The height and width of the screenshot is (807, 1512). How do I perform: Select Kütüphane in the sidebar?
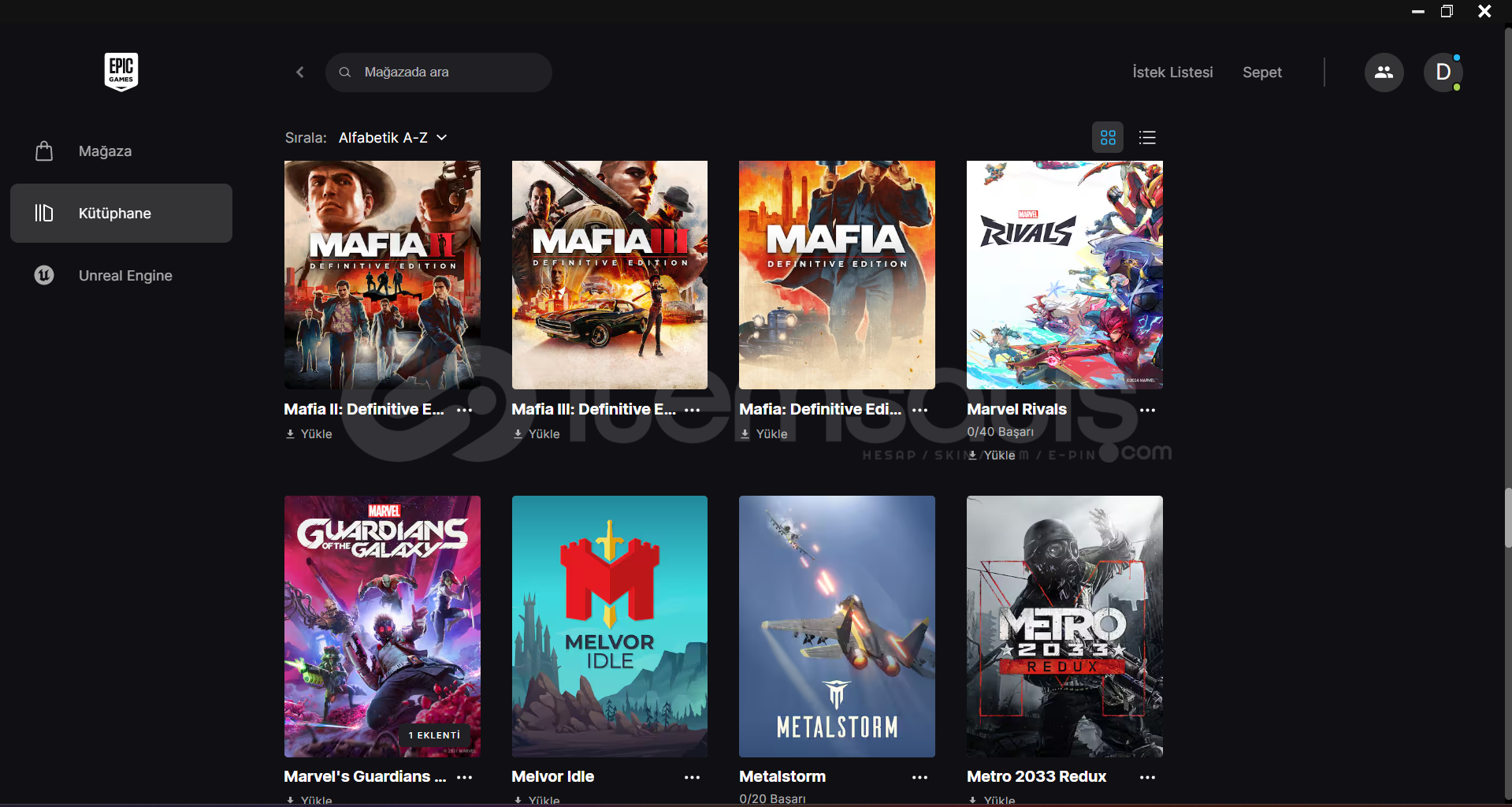[x=121, y=213]
